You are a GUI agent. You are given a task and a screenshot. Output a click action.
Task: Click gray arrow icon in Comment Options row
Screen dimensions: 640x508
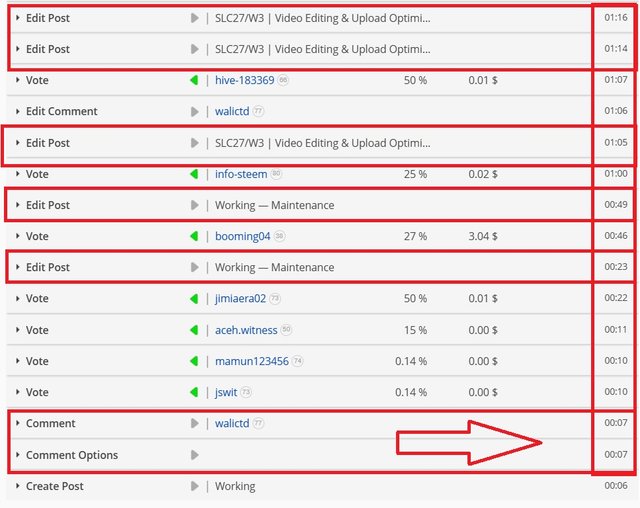tap(194, 455)
